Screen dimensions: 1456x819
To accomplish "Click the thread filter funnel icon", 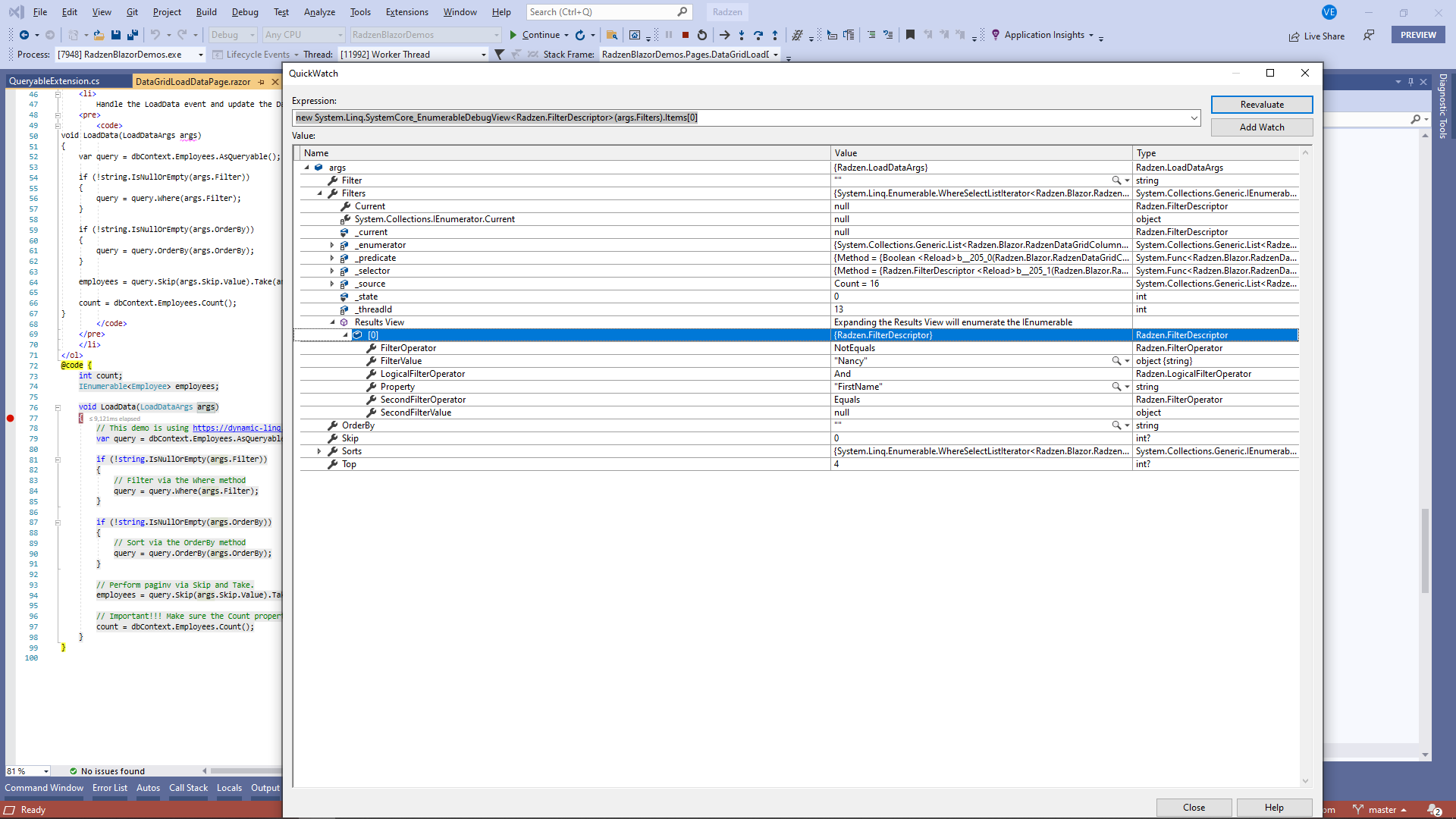I will pyautogui.click(x=499, y=55).
